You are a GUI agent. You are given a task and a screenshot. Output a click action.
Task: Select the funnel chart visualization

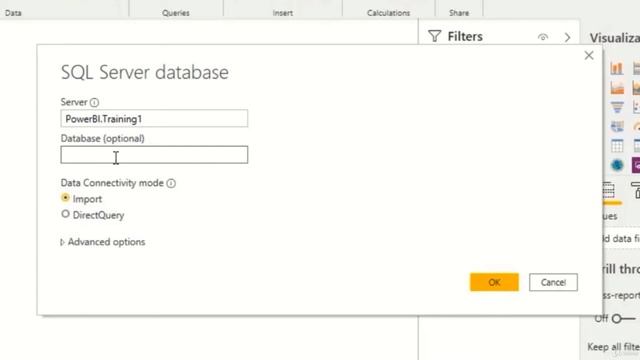click(617, 107)
